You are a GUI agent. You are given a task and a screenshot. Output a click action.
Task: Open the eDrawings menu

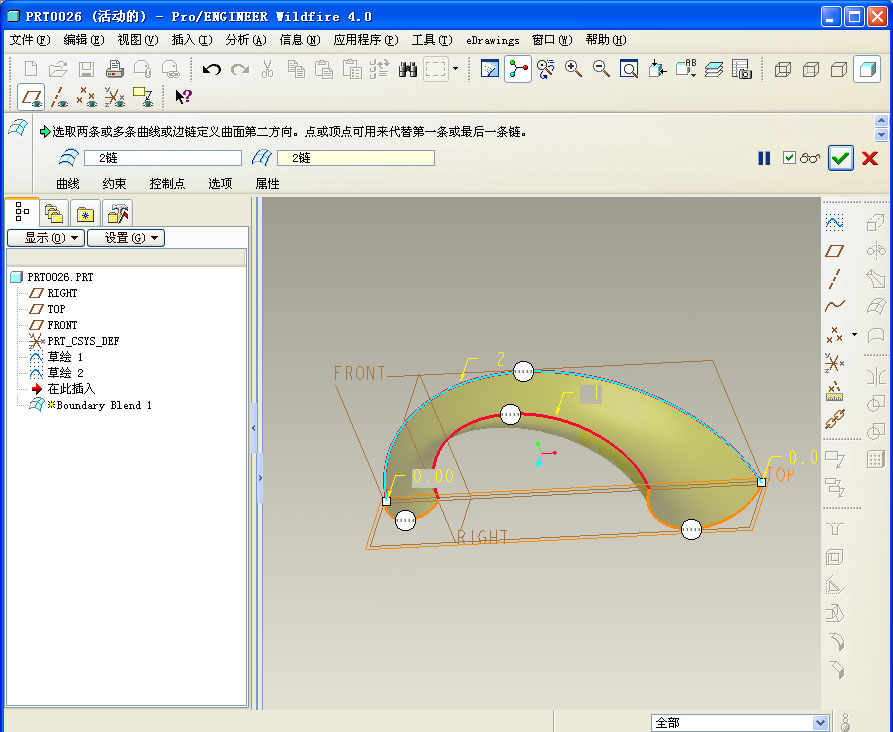click(493, 40)
